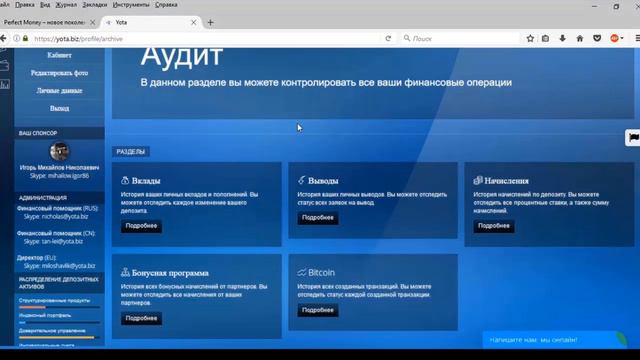Click the sponsor avatar photo
The image size is (640, 360).
60,151
